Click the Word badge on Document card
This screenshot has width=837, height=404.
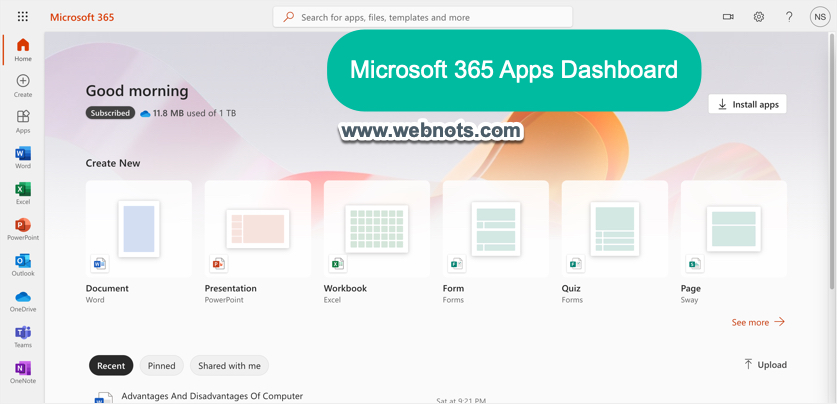(99, 263)
